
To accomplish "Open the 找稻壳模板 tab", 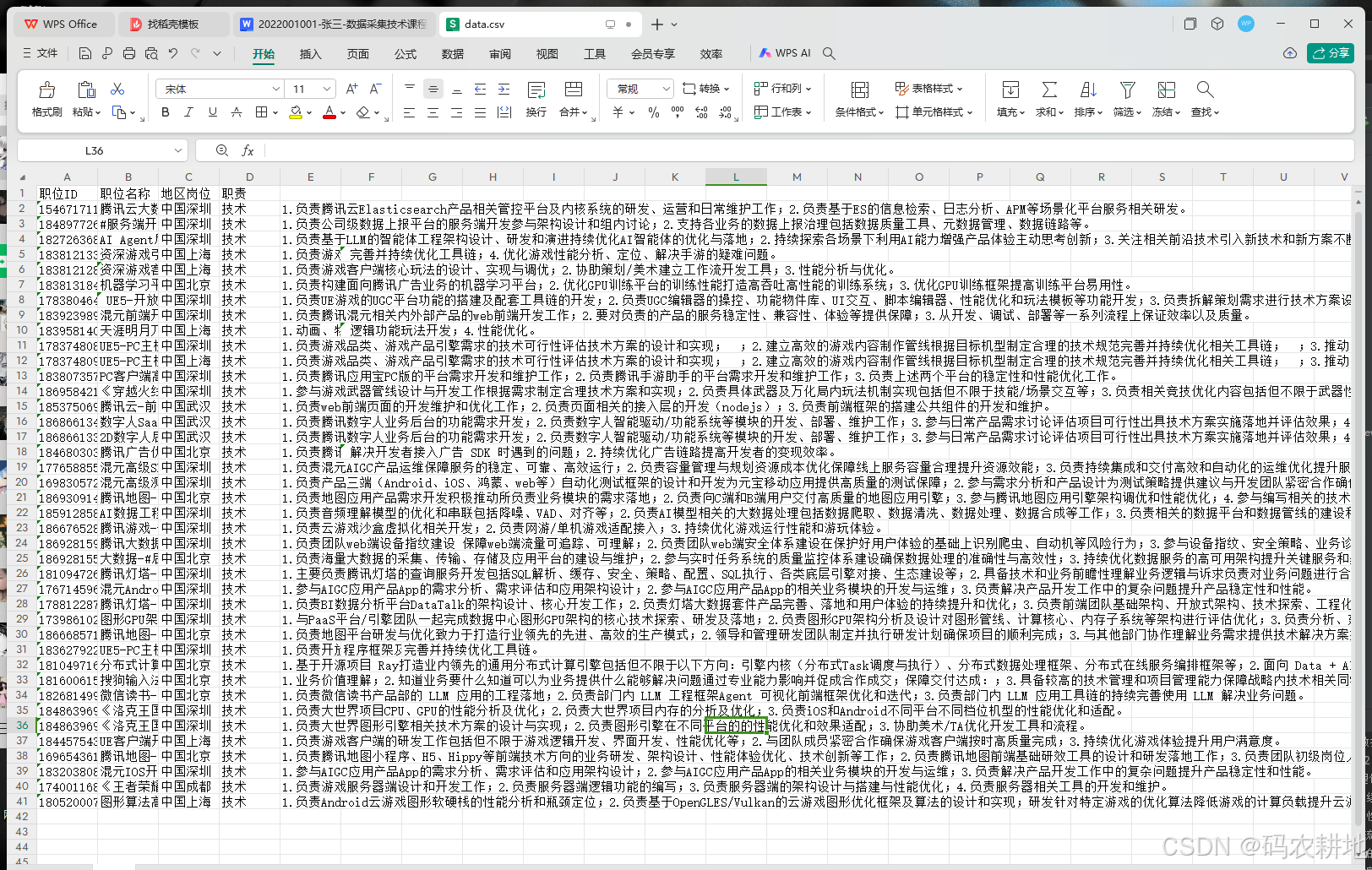I will point(172,24).
